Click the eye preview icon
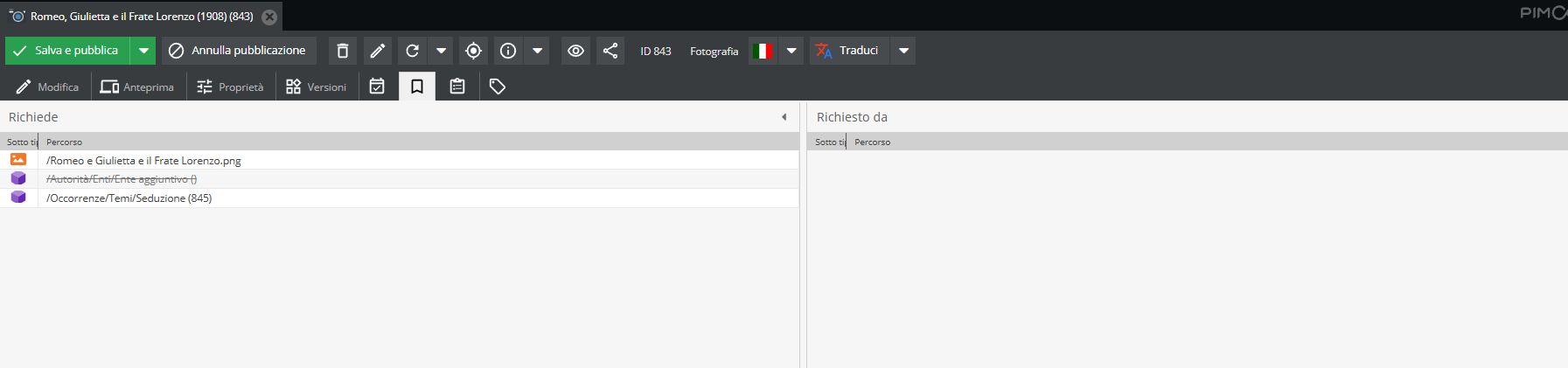 tap(576, 51)
